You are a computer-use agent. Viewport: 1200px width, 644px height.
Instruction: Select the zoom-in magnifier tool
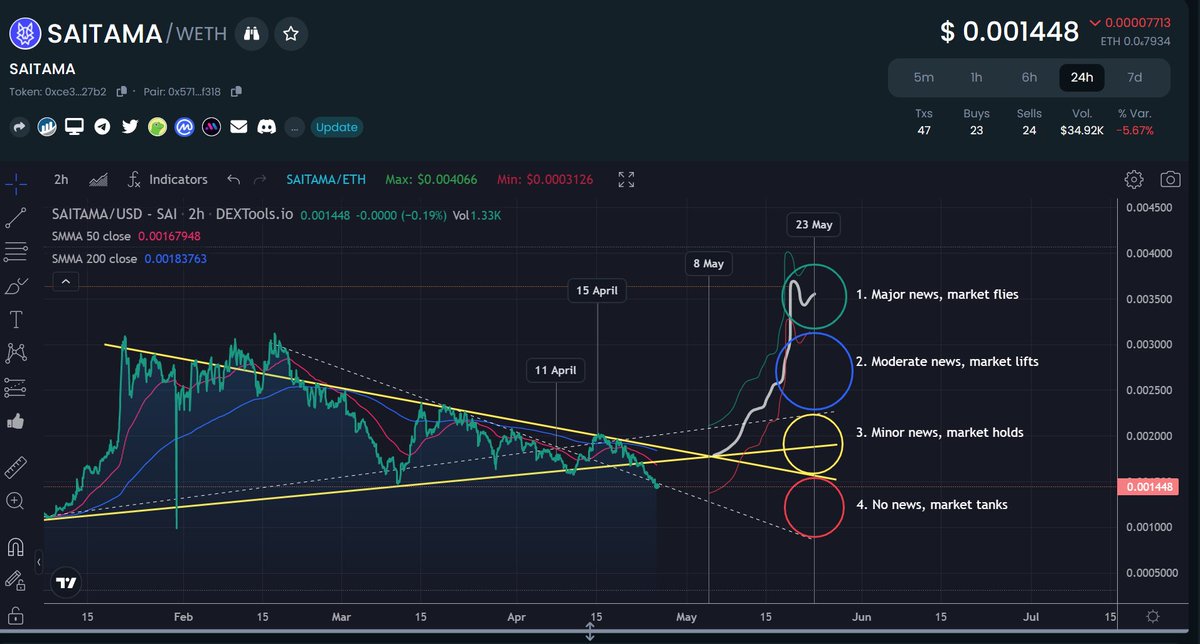[x=15, y=500]
